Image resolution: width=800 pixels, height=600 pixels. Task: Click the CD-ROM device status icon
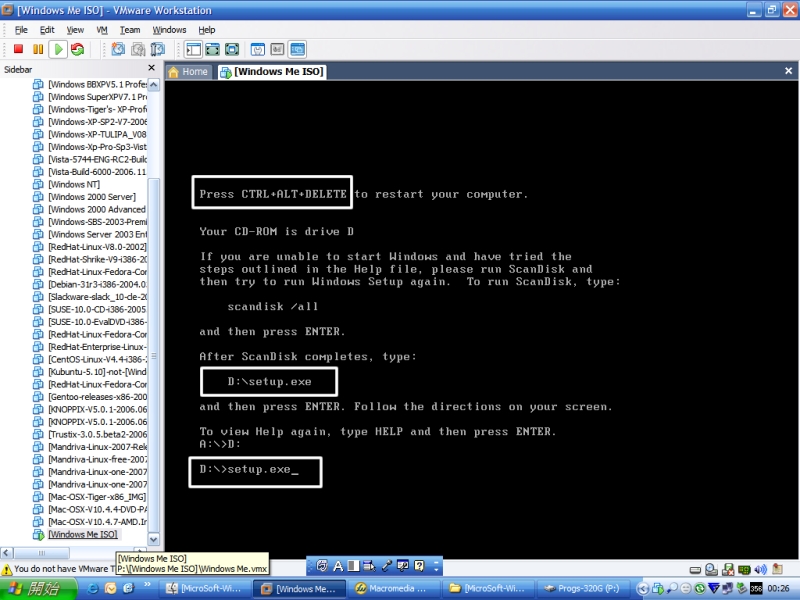tap(711, 569)
